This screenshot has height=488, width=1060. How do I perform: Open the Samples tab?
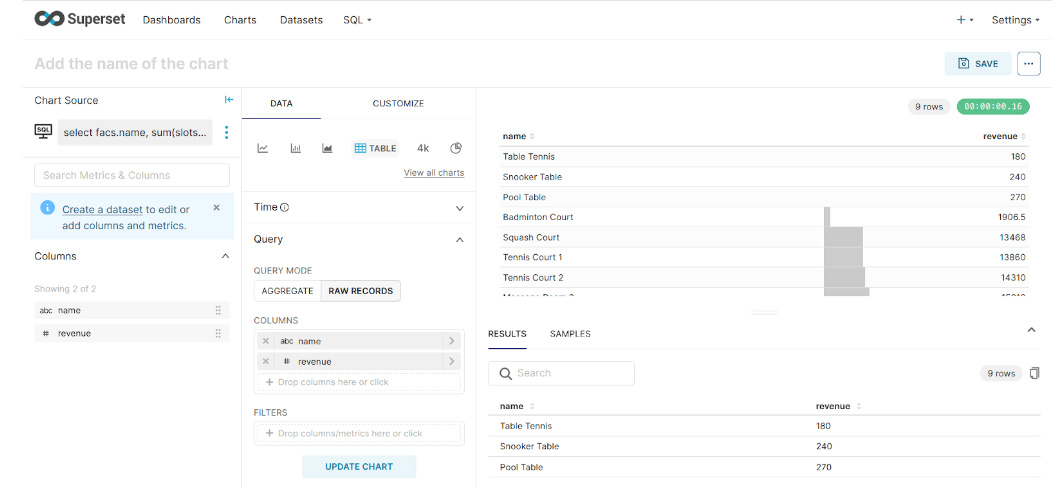point(570,334)
